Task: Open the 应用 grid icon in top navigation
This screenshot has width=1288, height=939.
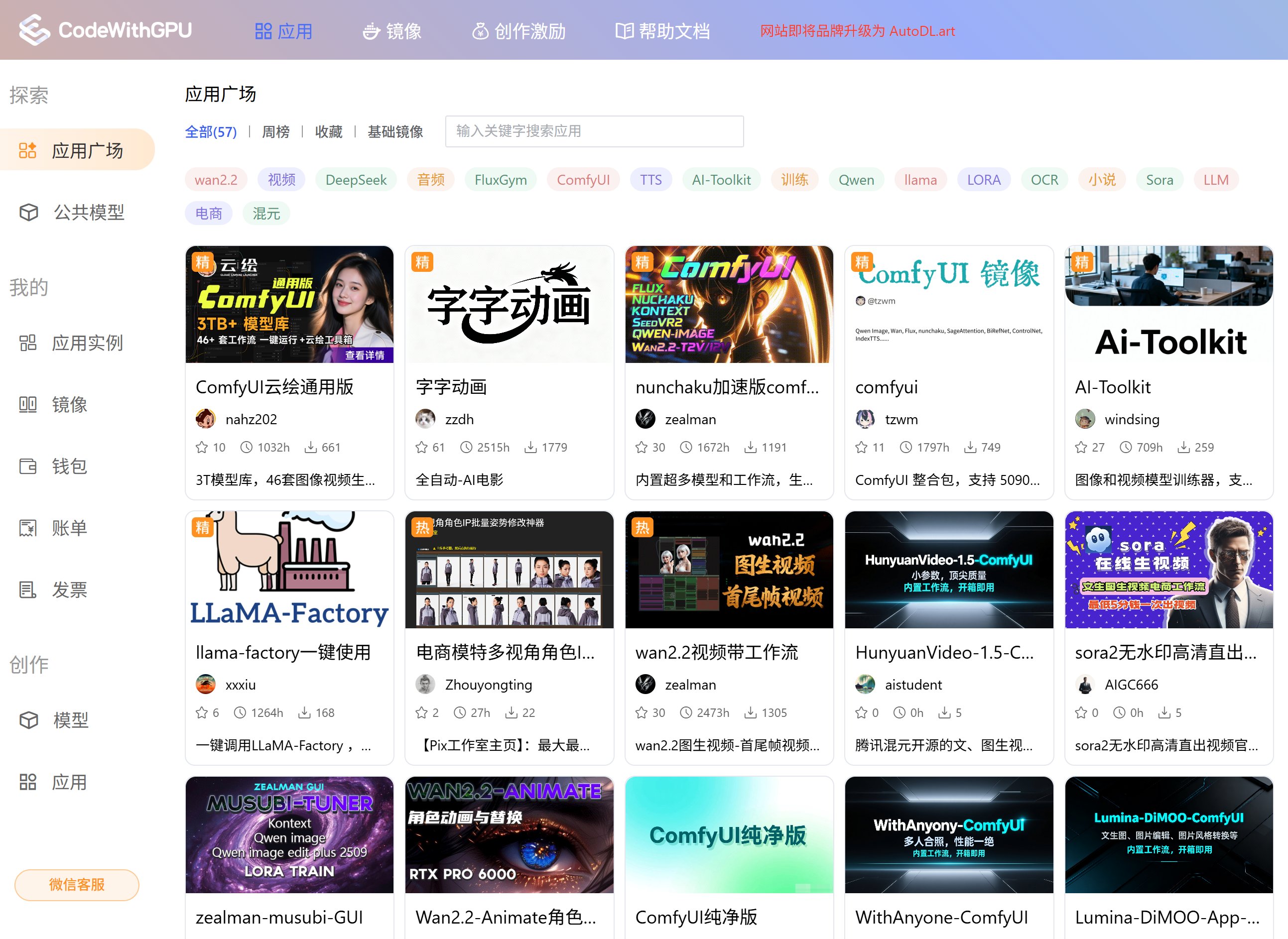Action: [x=263, y=31]
